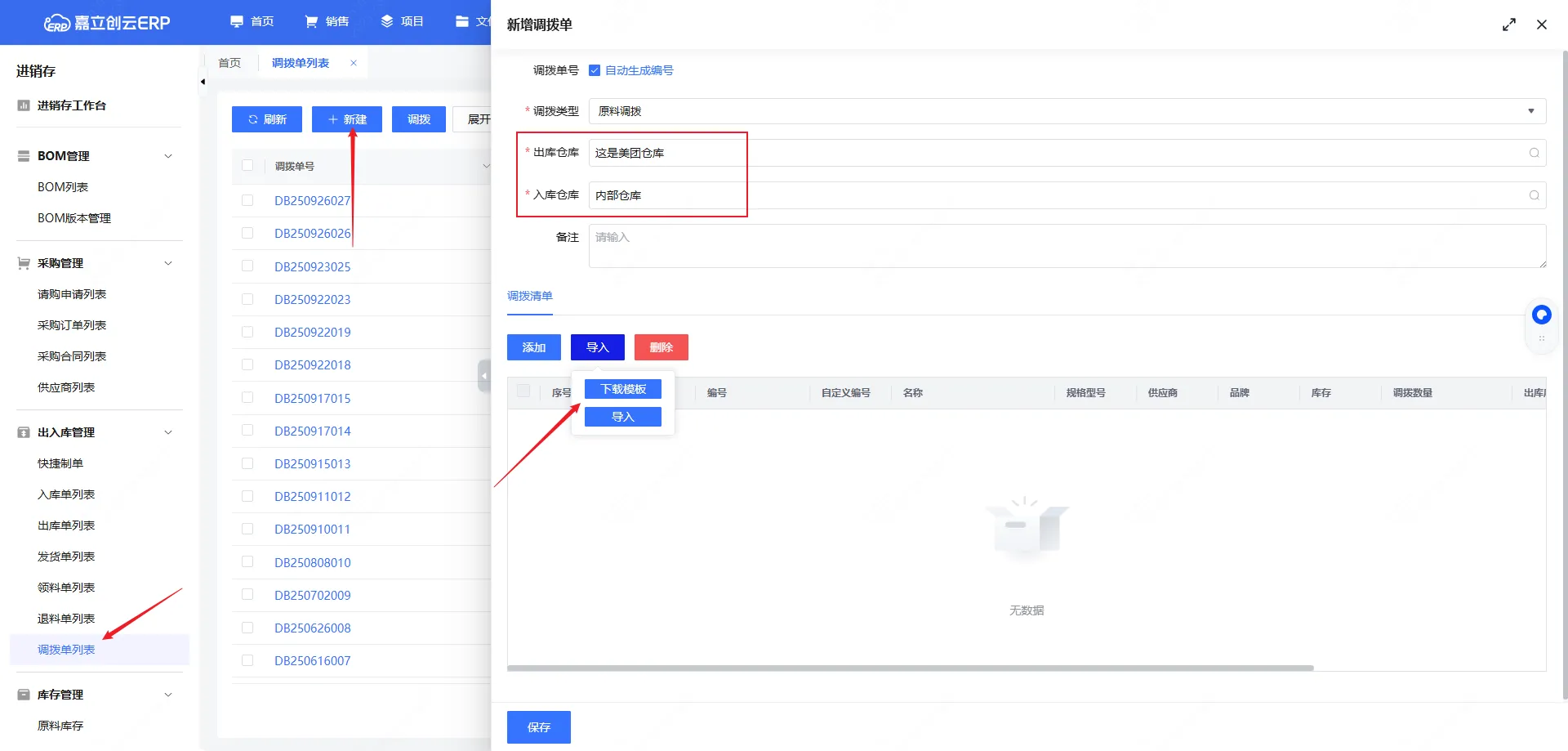The image size is (1568, 751).
Task: Select 下载模板 from the import menu
Action: 622,389
